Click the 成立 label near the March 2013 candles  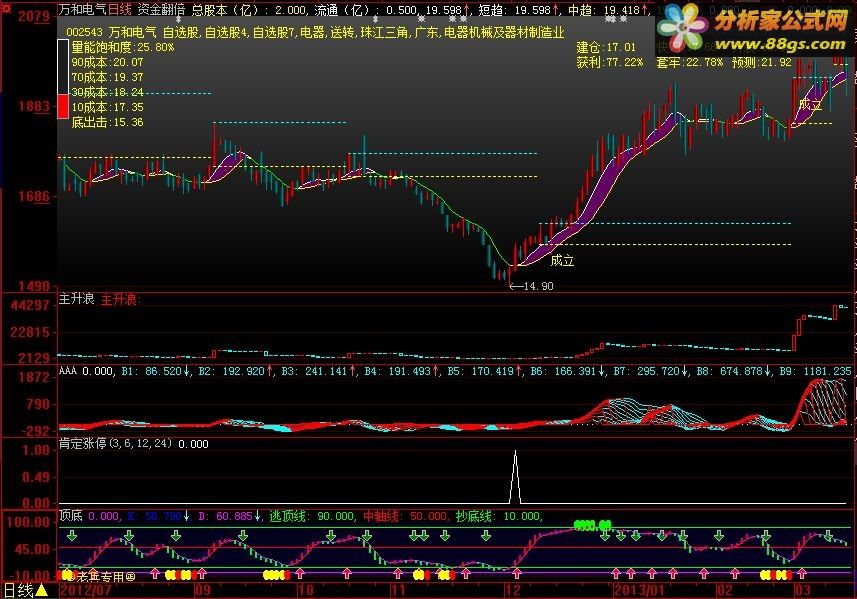809,104
